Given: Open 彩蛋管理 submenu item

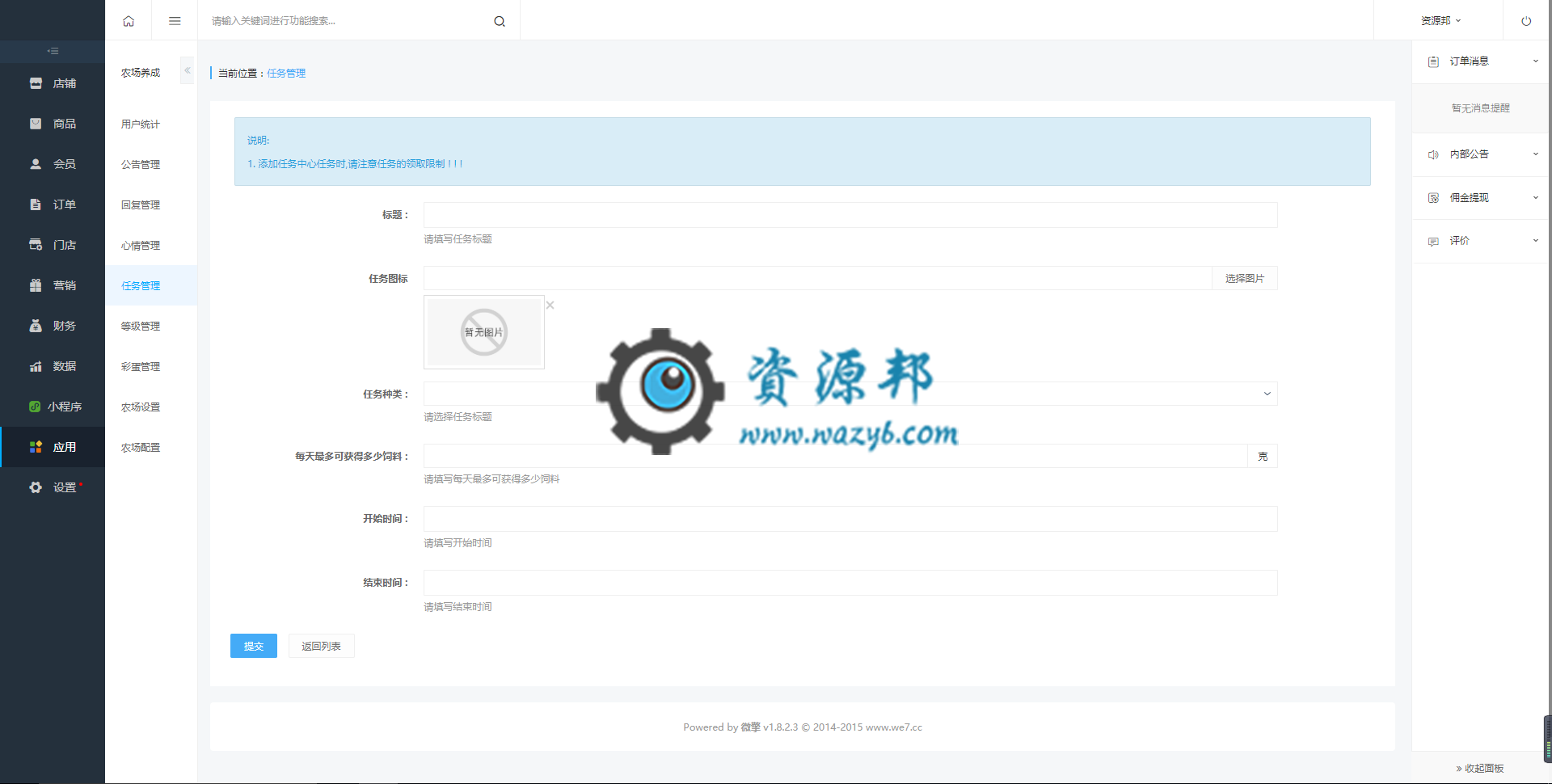Looking at the screenshot, I should click(x=151, y=366).
